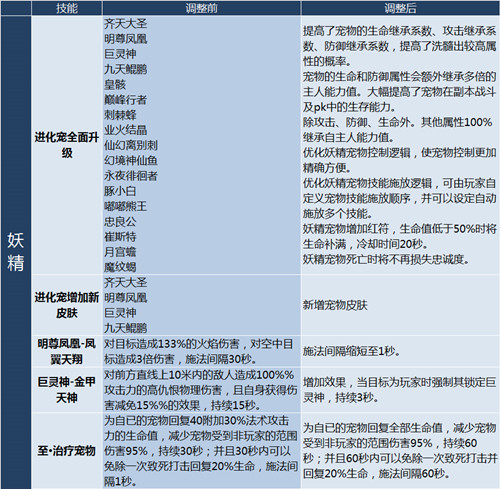Click 幻境神仙鱼 in the pet list

pyautogui.click(x=131, y=160)
